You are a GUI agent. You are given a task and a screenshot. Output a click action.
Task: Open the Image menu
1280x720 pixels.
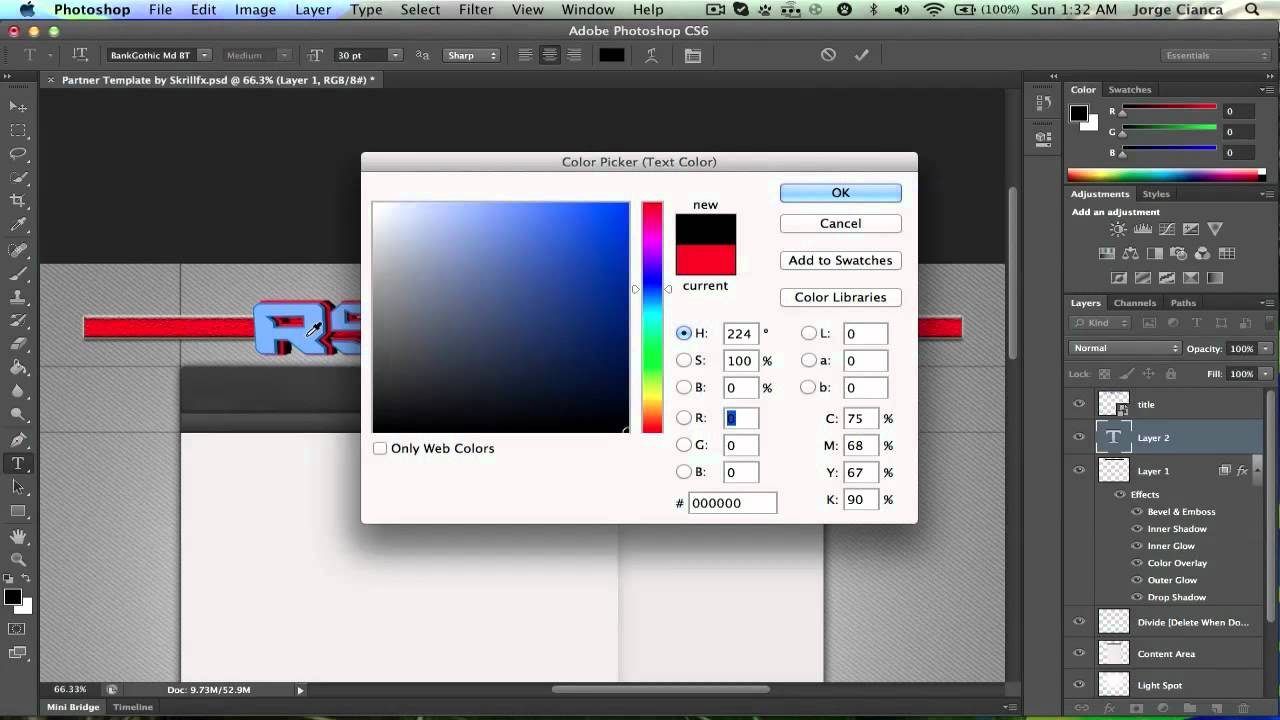click(255, 10)
